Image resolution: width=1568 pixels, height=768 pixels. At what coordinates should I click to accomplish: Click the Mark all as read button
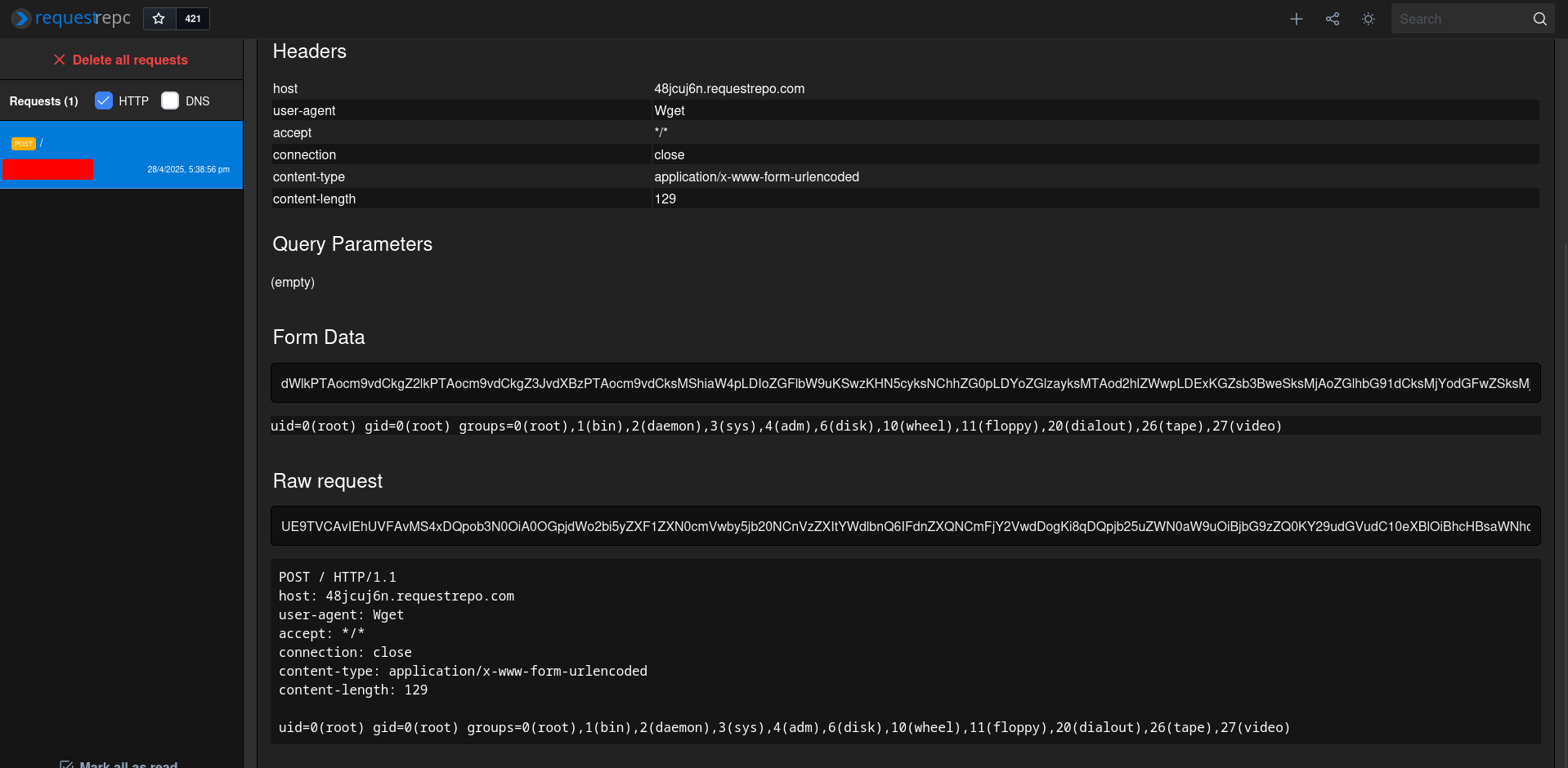119,765
